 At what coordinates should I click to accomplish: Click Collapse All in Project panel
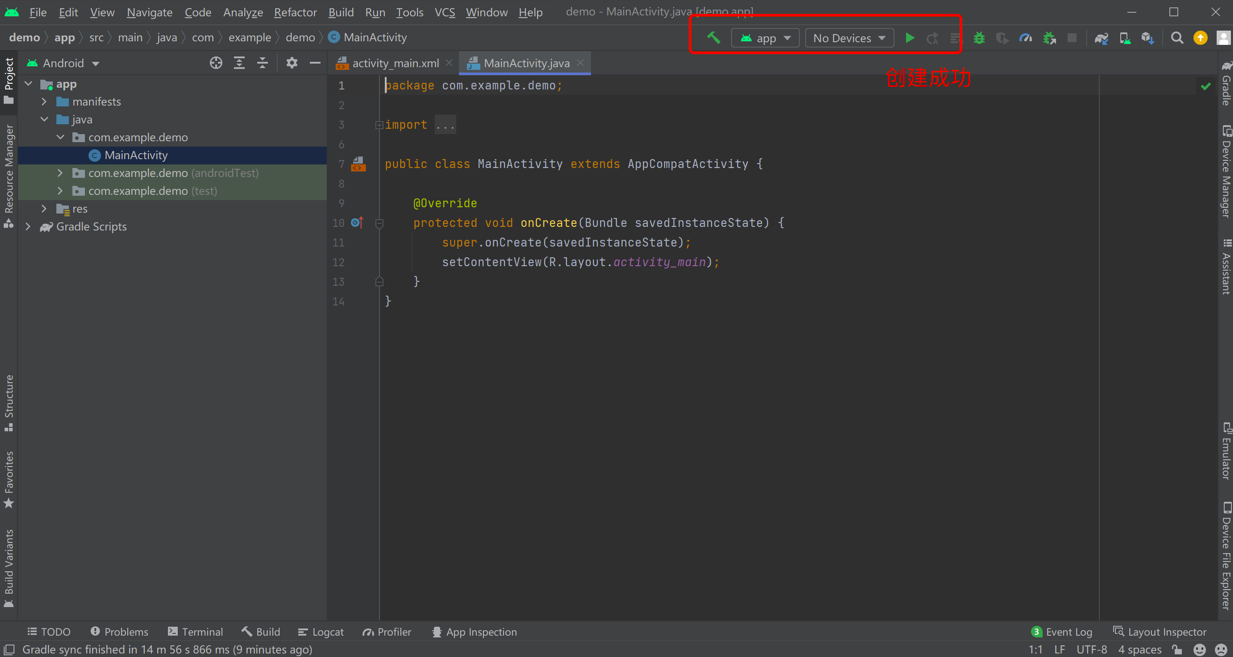click(263, 63)
